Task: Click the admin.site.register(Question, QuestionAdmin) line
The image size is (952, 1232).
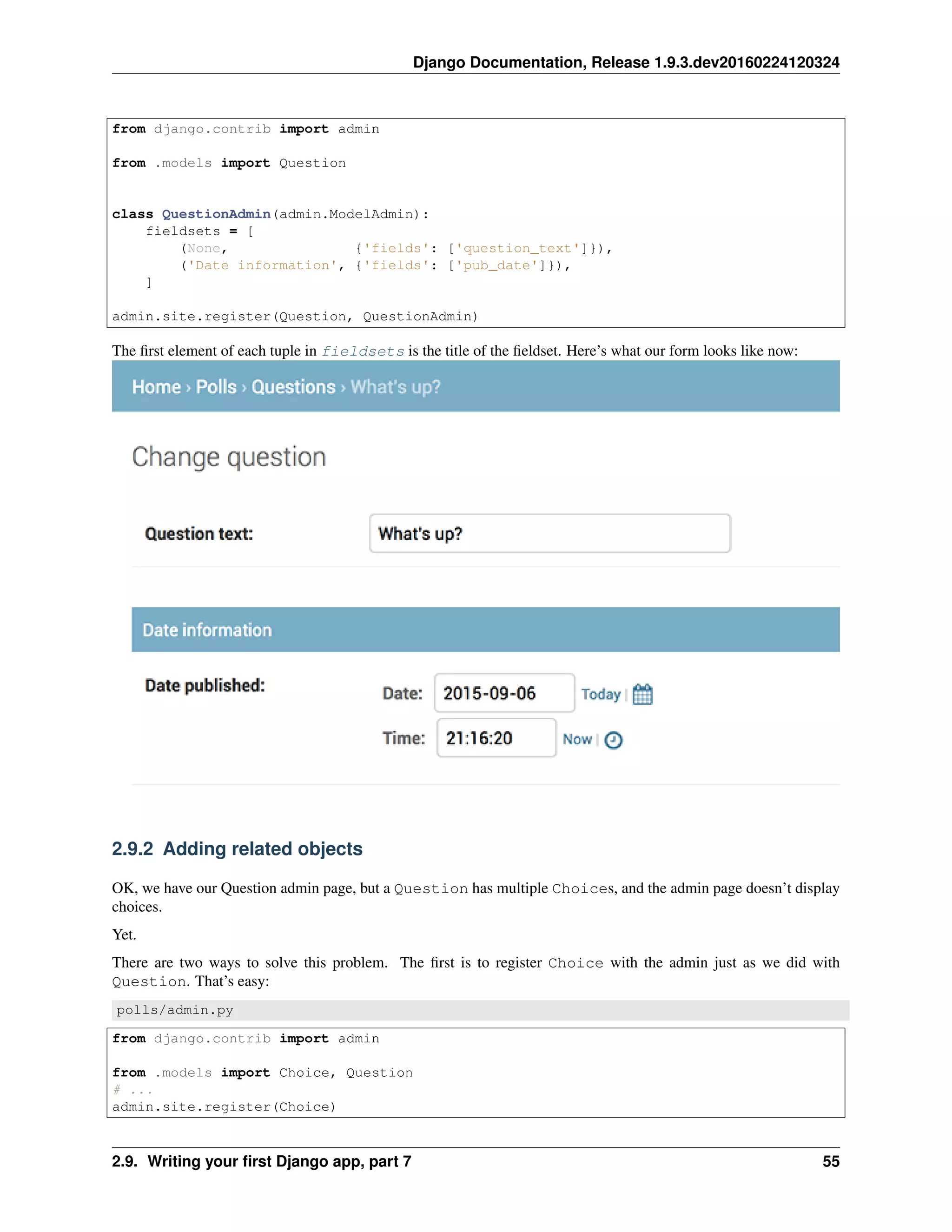Action: pyautogui.click(x=295, y=317)
